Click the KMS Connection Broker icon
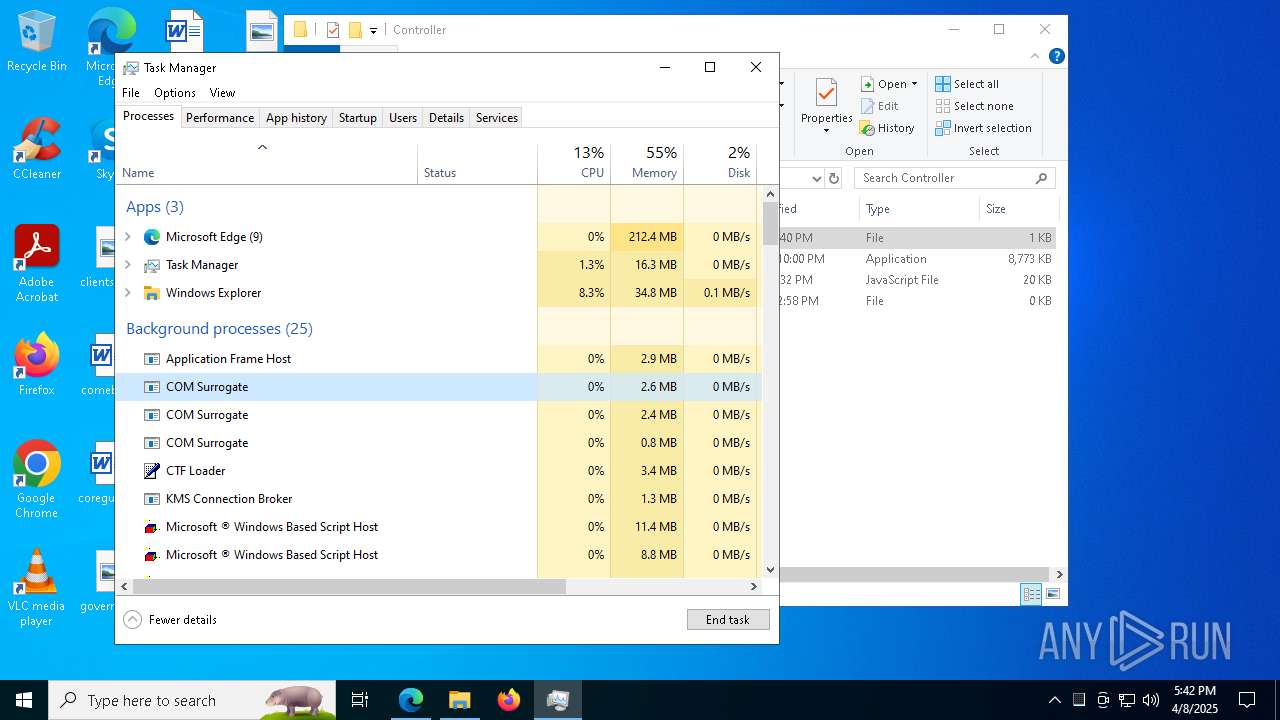 click(152, 499)
